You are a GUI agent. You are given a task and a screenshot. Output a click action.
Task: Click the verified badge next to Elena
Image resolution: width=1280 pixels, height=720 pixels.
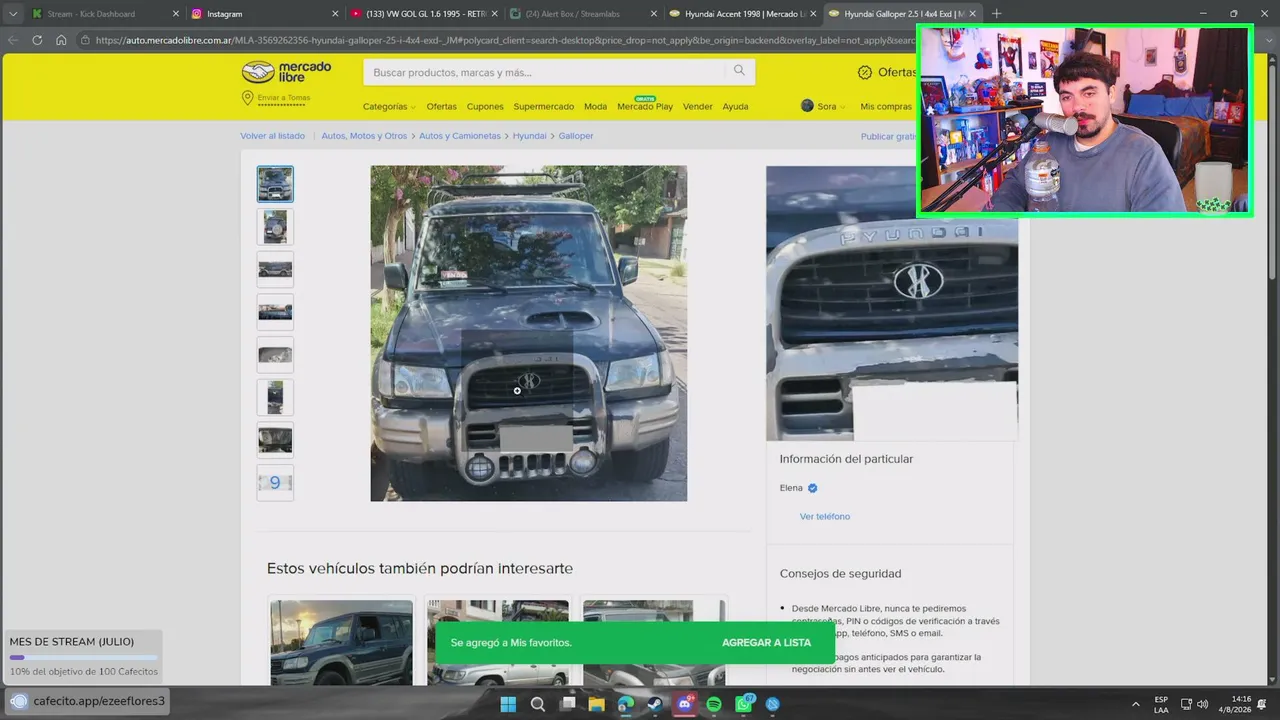(813, 488)
